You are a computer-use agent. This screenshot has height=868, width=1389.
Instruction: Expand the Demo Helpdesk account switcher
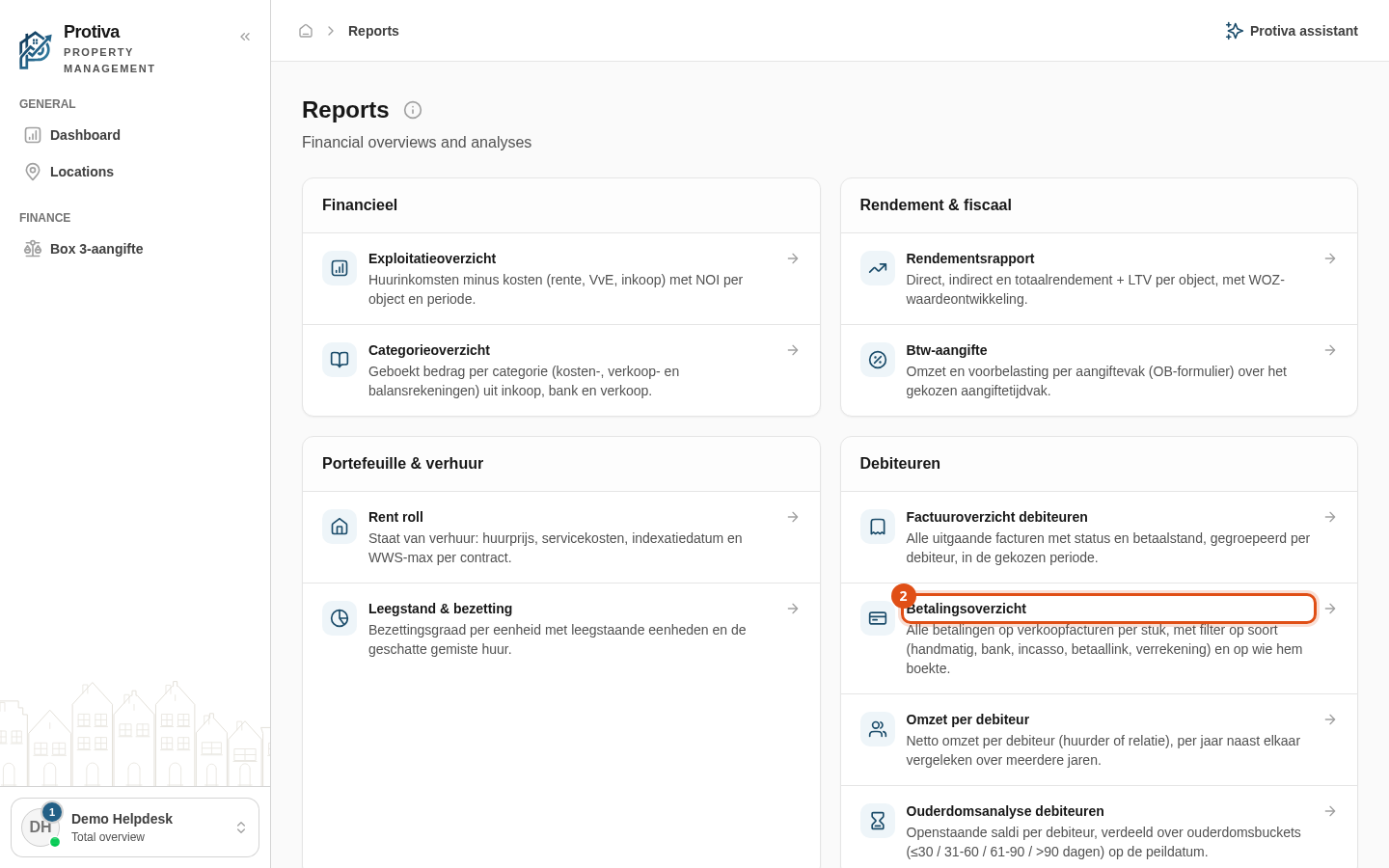coord(135,827)
